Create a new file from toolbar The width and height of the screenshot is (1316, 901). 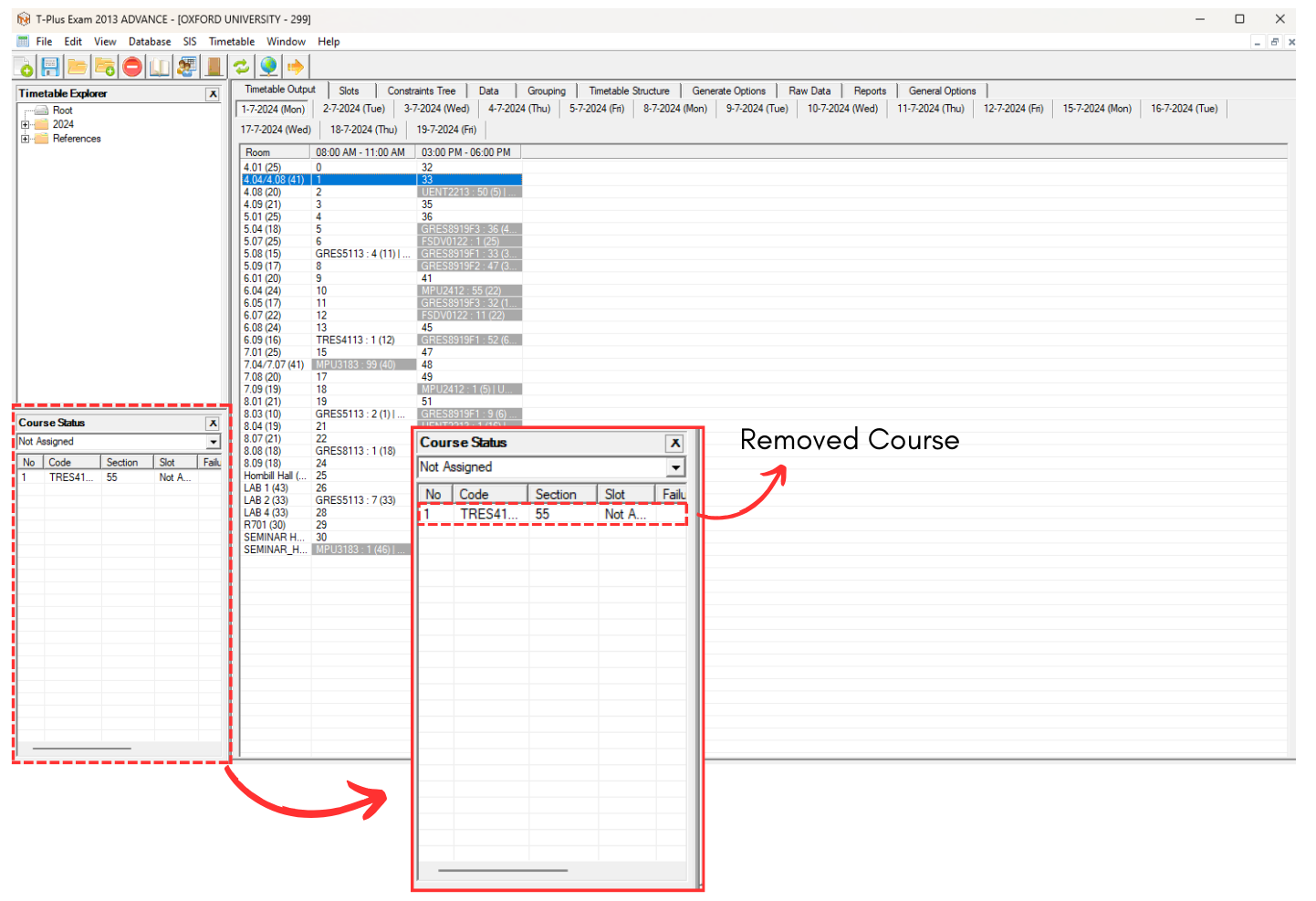point(23,66)
